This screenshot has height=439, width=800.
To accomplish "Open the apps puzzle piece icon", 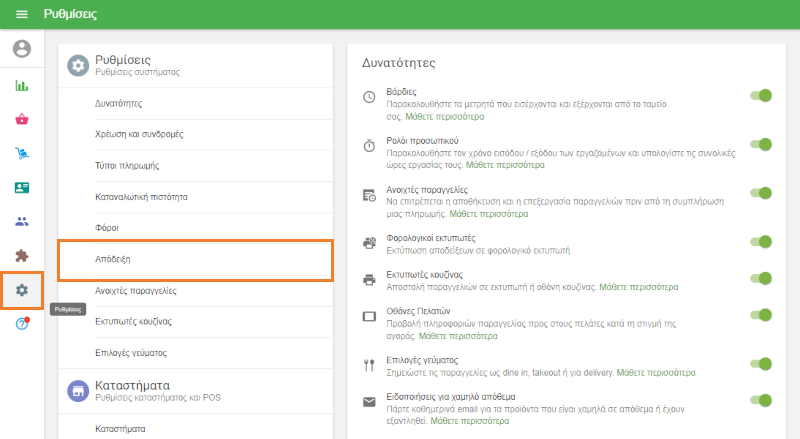I will pos(22,255).
